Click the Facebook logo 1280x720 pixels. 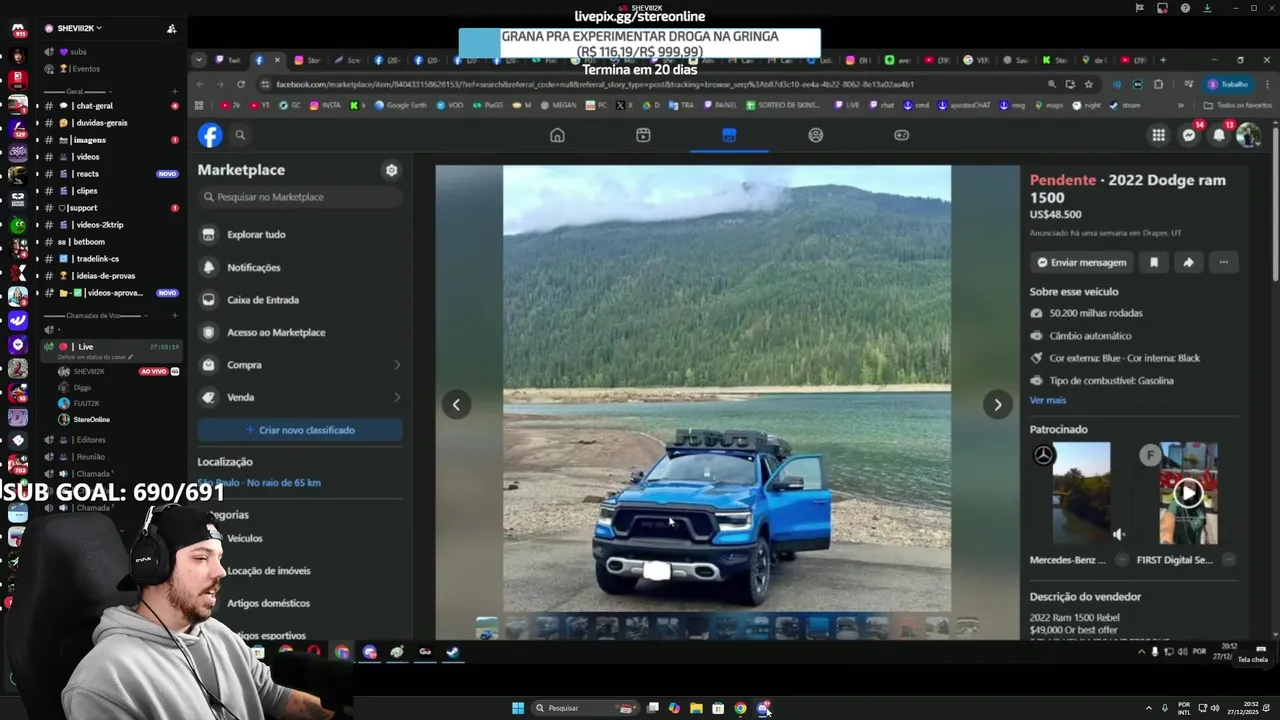click(x=210, y=135)
